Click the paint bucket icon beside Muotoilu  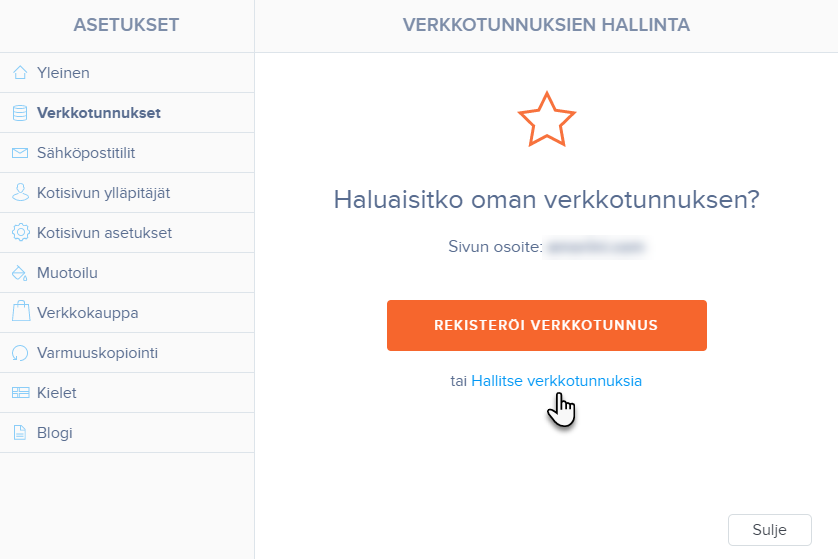click(20, 273)
